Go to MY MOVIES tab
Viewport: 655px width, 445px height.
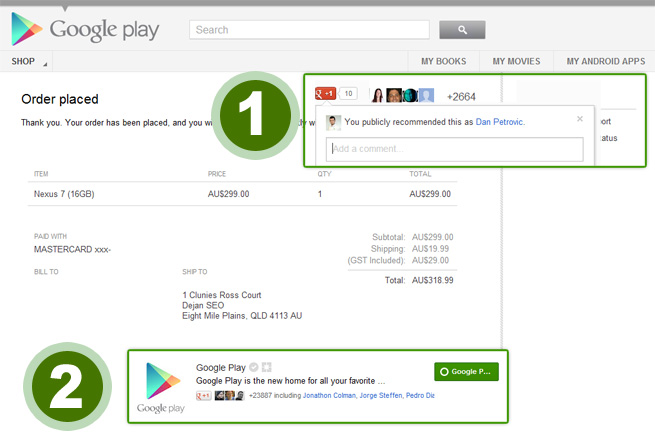(516, 61)
